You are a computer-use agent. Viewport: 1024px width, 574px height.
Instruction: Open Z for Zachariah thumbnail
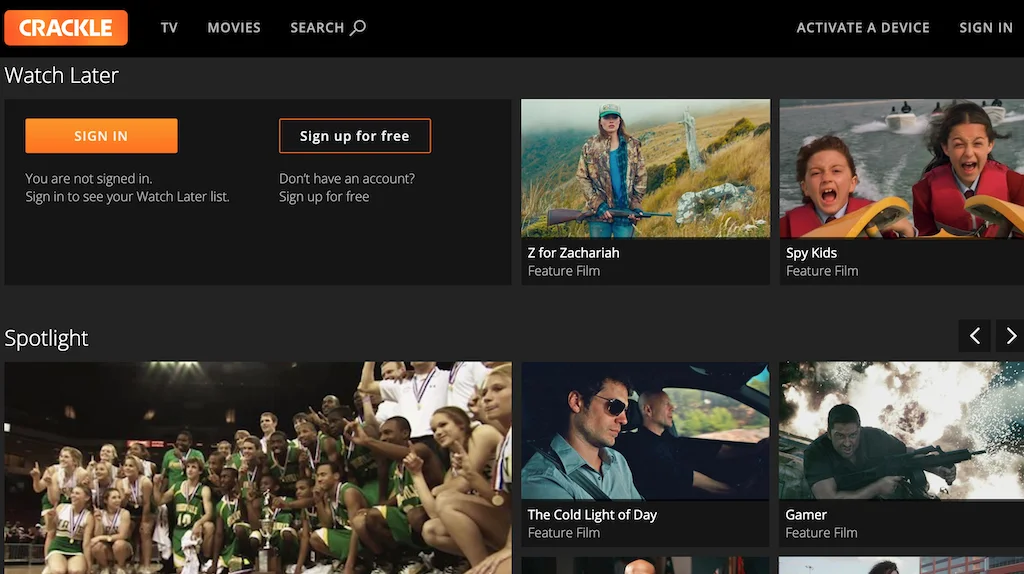tap(645, 168)
